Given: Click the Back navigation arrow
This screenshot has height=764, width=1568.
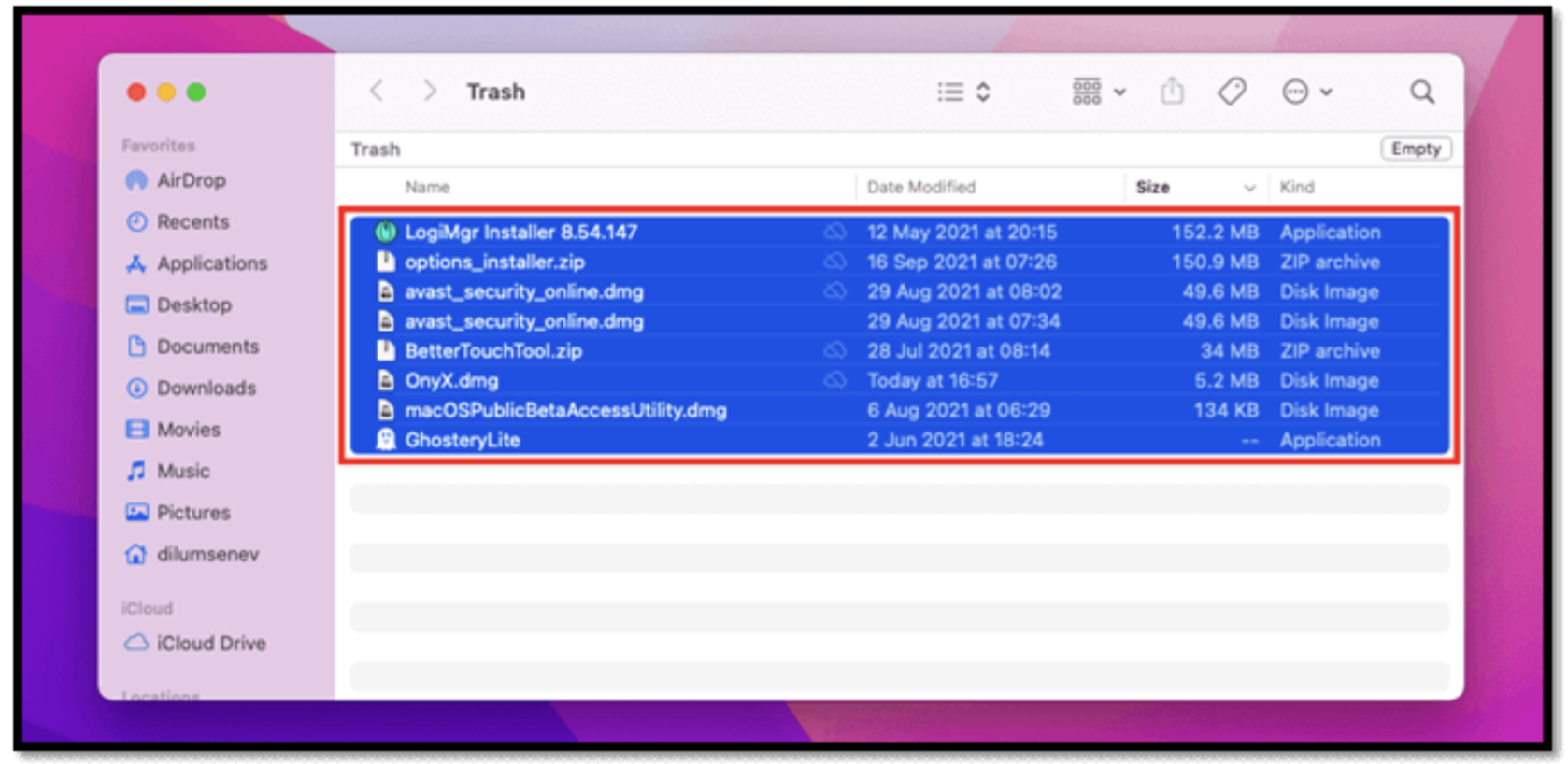Looking at the screenshot, I should pos(377,92).
